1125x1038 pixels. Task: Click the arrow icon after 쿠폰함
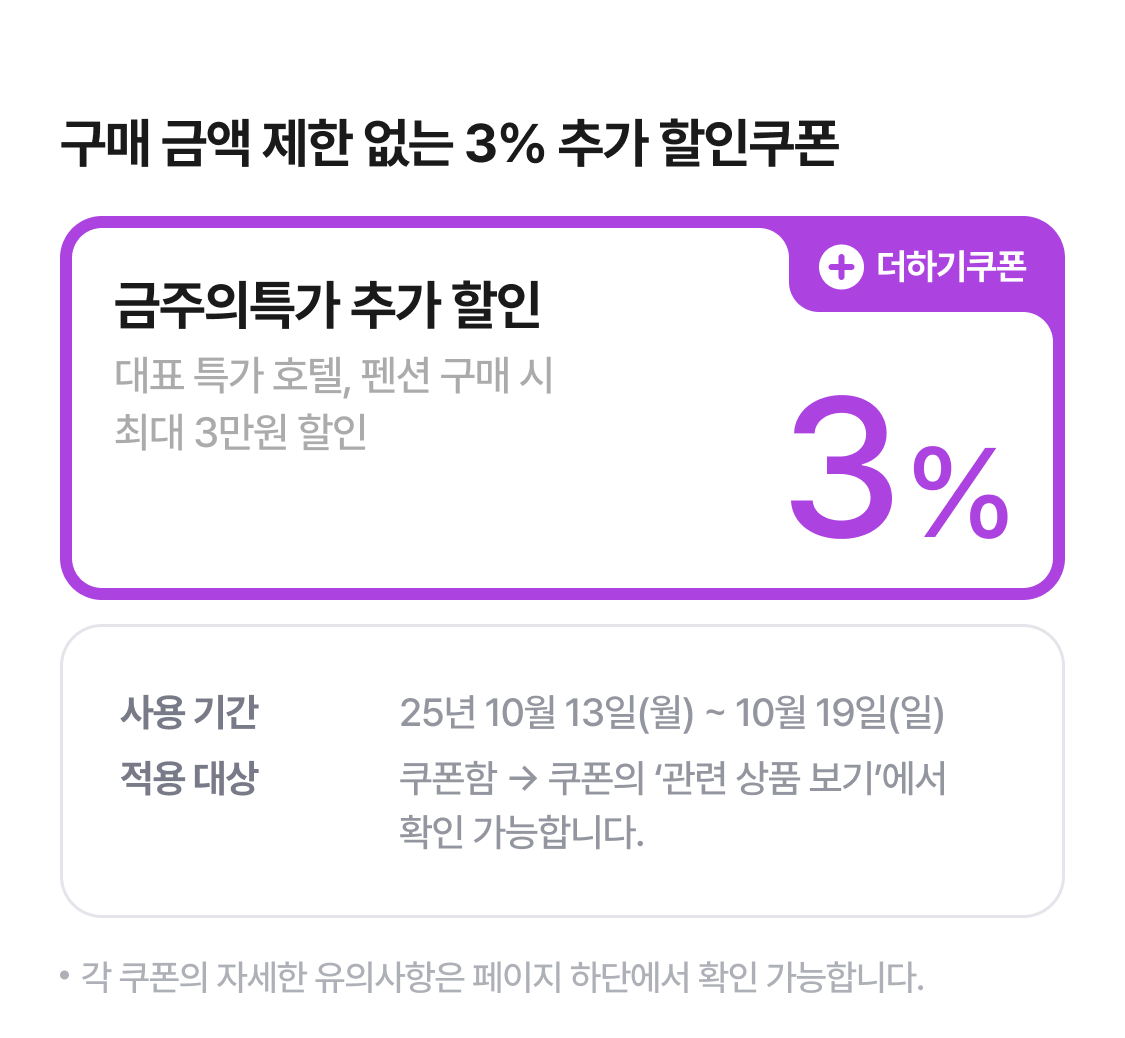pos(522,780)
